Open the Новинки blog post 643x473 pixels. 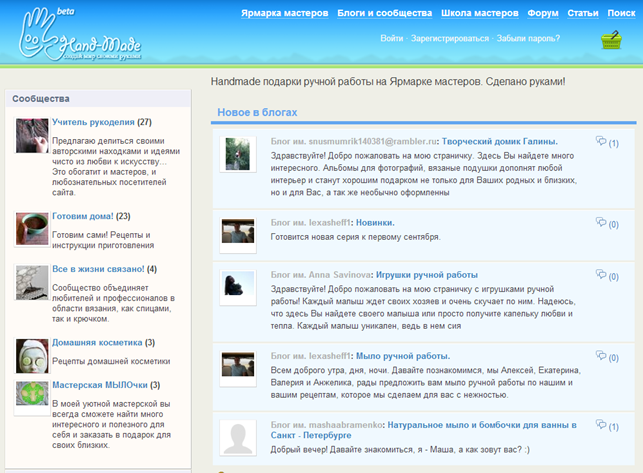click(x=375, y=223)
